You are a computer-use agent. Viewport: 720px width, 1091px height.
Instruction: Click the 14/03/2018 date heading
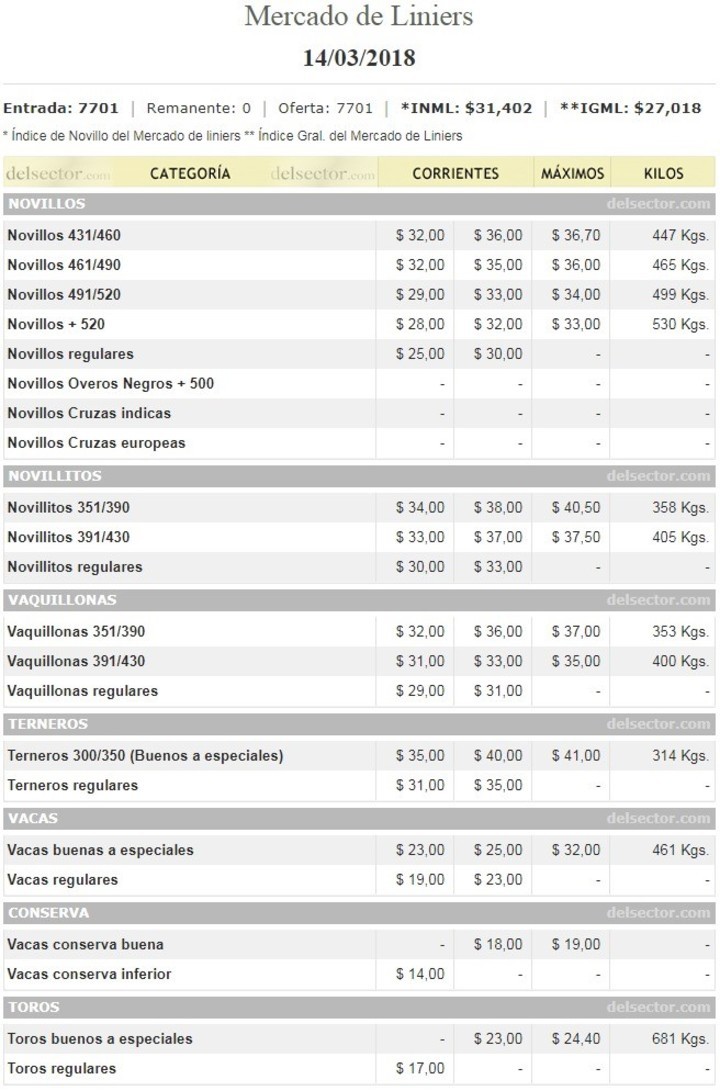click(359, 58)
